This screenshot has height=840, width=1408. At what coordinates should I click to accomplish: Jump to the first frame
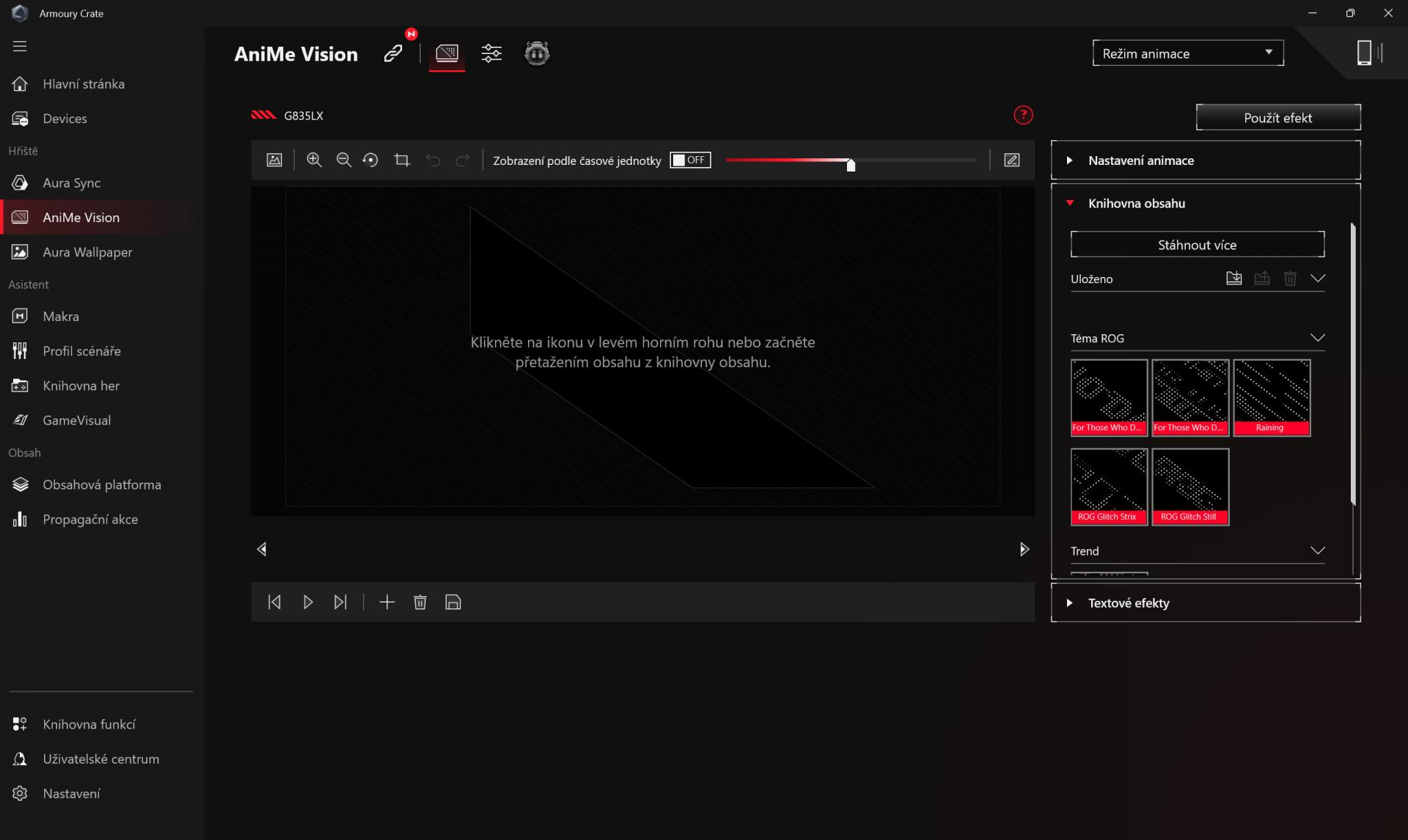[x=274, y=602]
